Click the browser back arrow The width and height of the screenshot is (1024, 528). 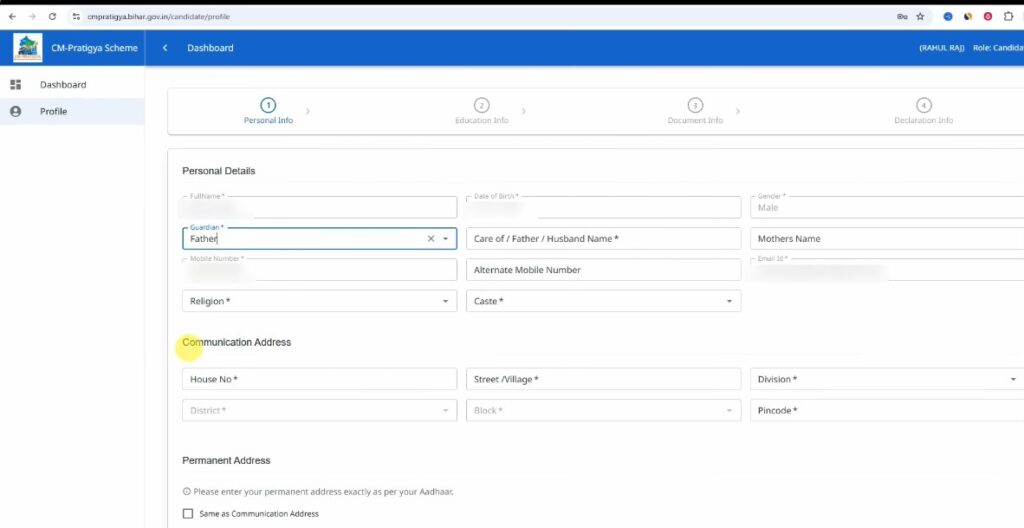click(x=12, y=17)
